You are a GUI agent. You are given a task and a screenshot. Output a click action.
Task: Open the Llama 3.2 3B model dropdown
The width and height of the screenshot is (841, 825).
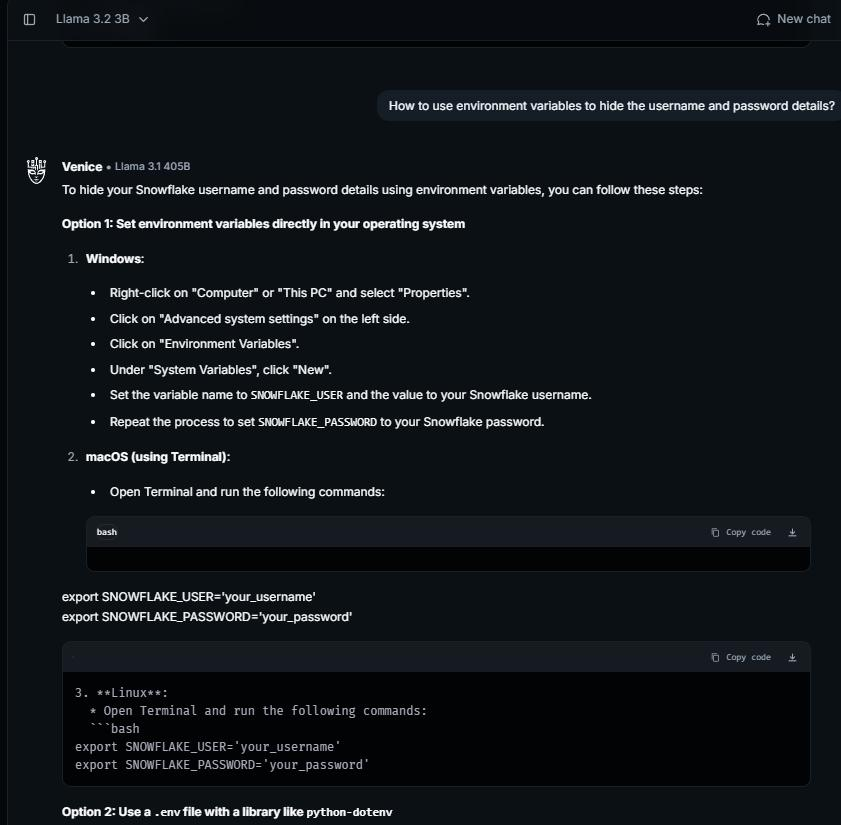click(102, 19)
